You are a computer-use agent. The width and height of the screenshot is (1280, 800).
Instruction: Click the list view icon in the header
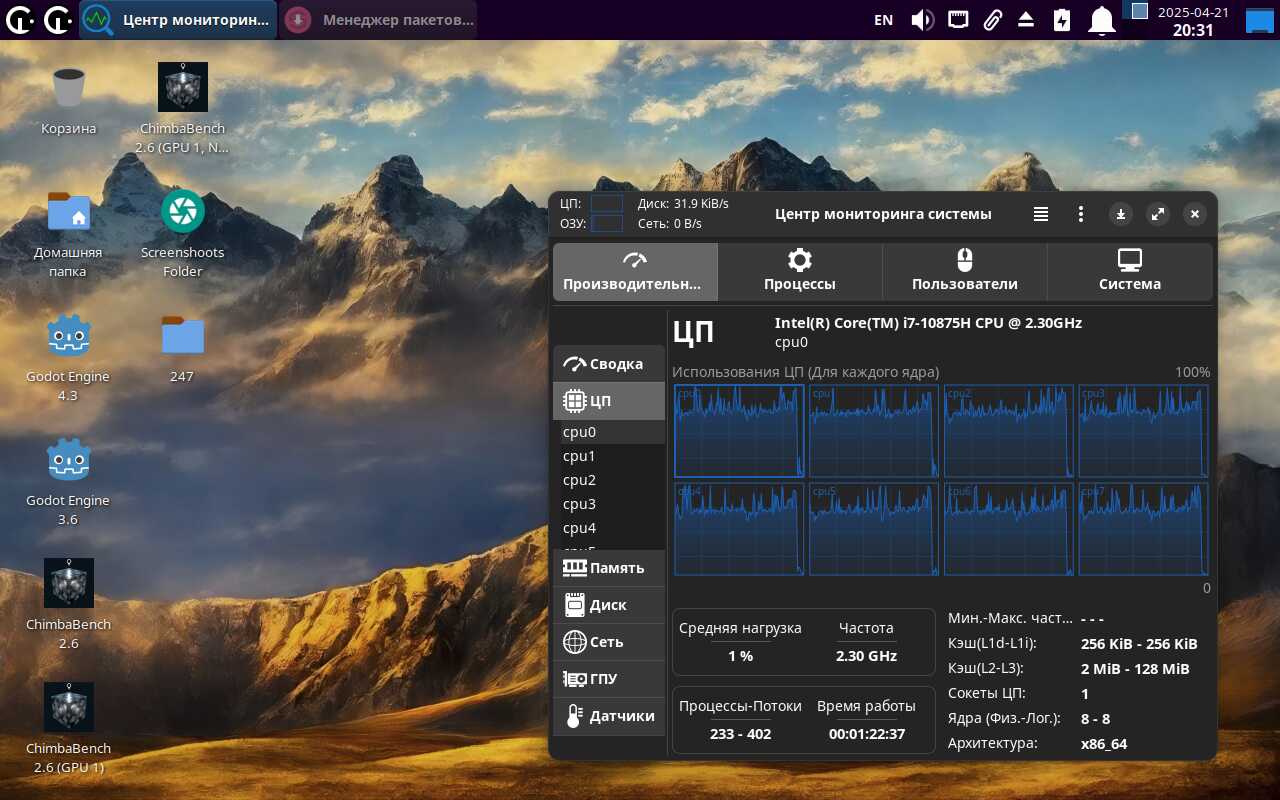coord(1041,214)
